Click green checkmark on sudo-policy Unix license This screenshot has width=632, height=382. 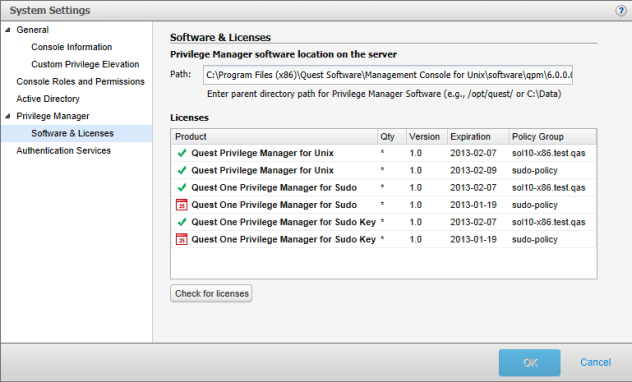(182, 170)
